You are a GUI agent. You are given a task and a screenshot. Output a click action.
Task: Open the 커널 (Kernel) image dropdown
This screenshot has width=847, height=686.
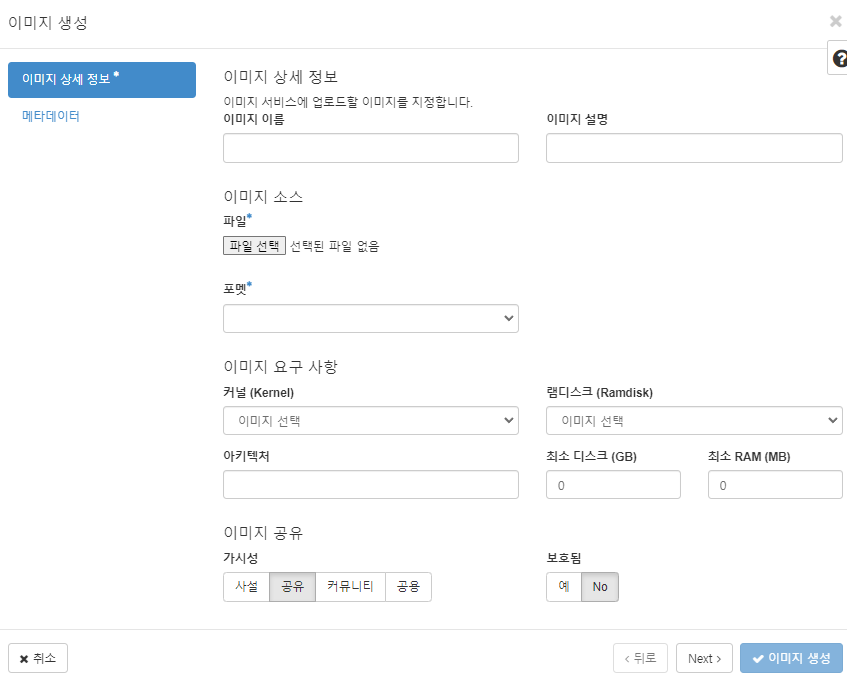(371, 421)
